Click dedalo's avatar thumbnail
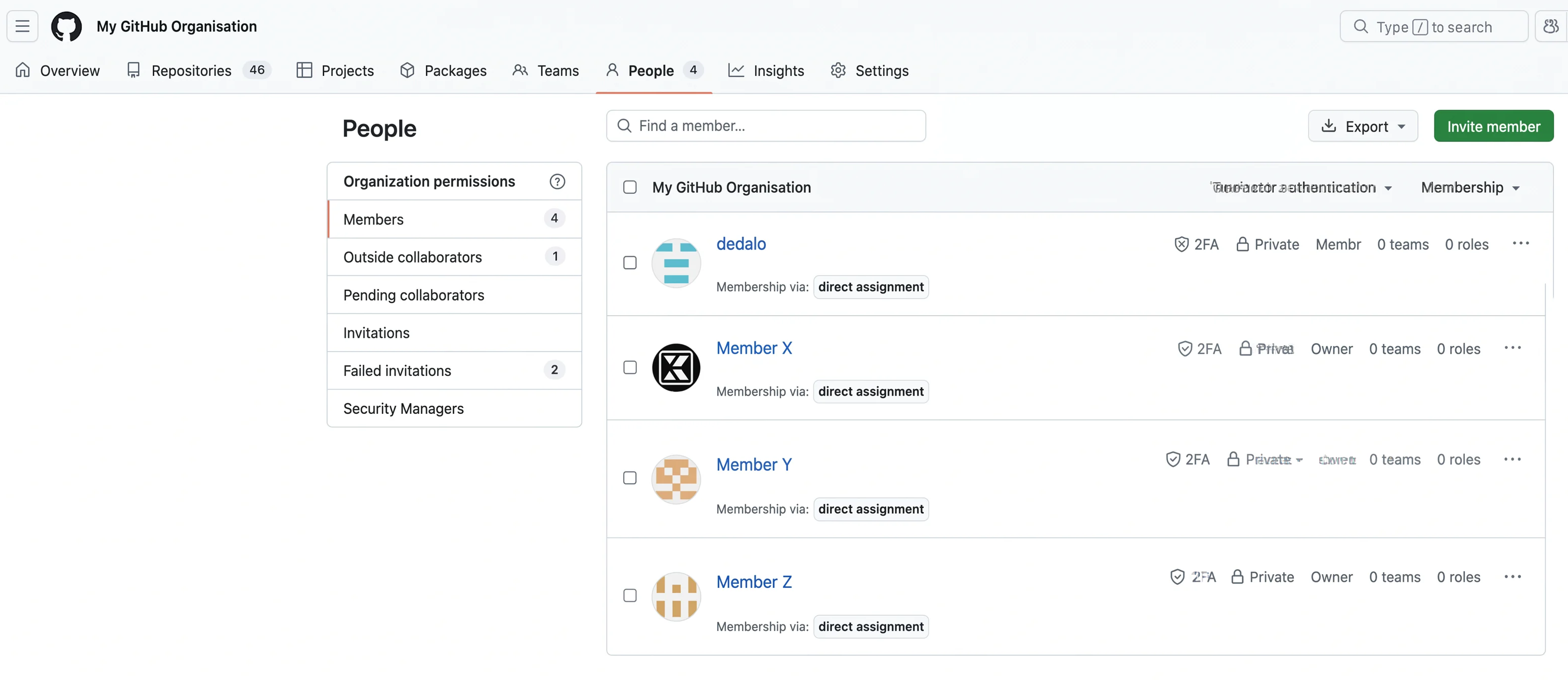Screen dimensions: 1568x680 pos(676,263)
